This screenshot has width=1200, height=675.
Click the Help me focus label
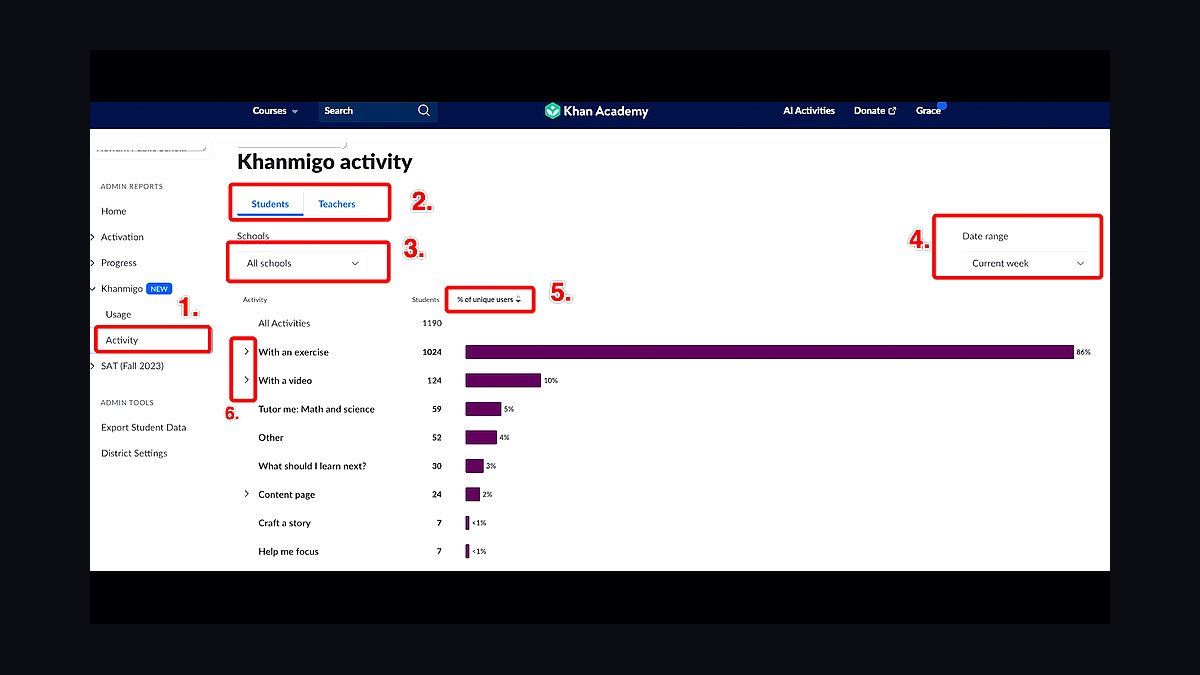[x=288, y=551]
